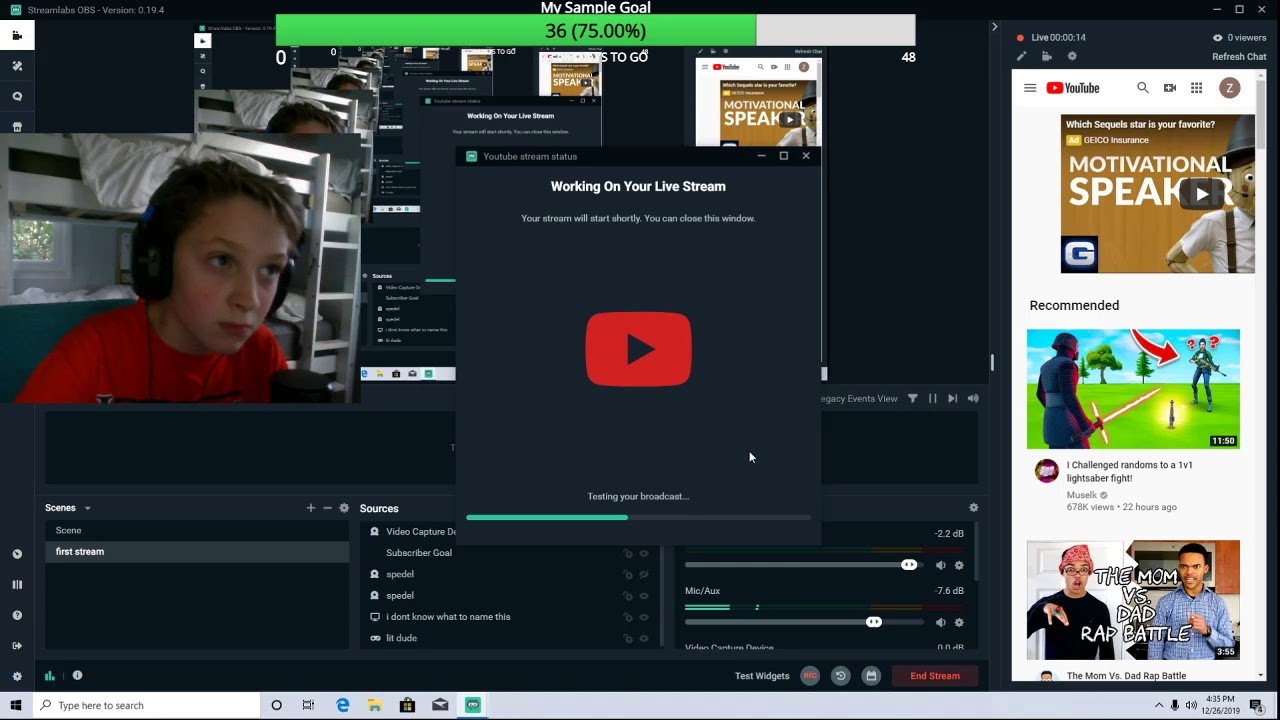Open chat panel settings gear icon
Image resolution: width=1280 pixels, height=720 pixels.
pos(1072,57)
